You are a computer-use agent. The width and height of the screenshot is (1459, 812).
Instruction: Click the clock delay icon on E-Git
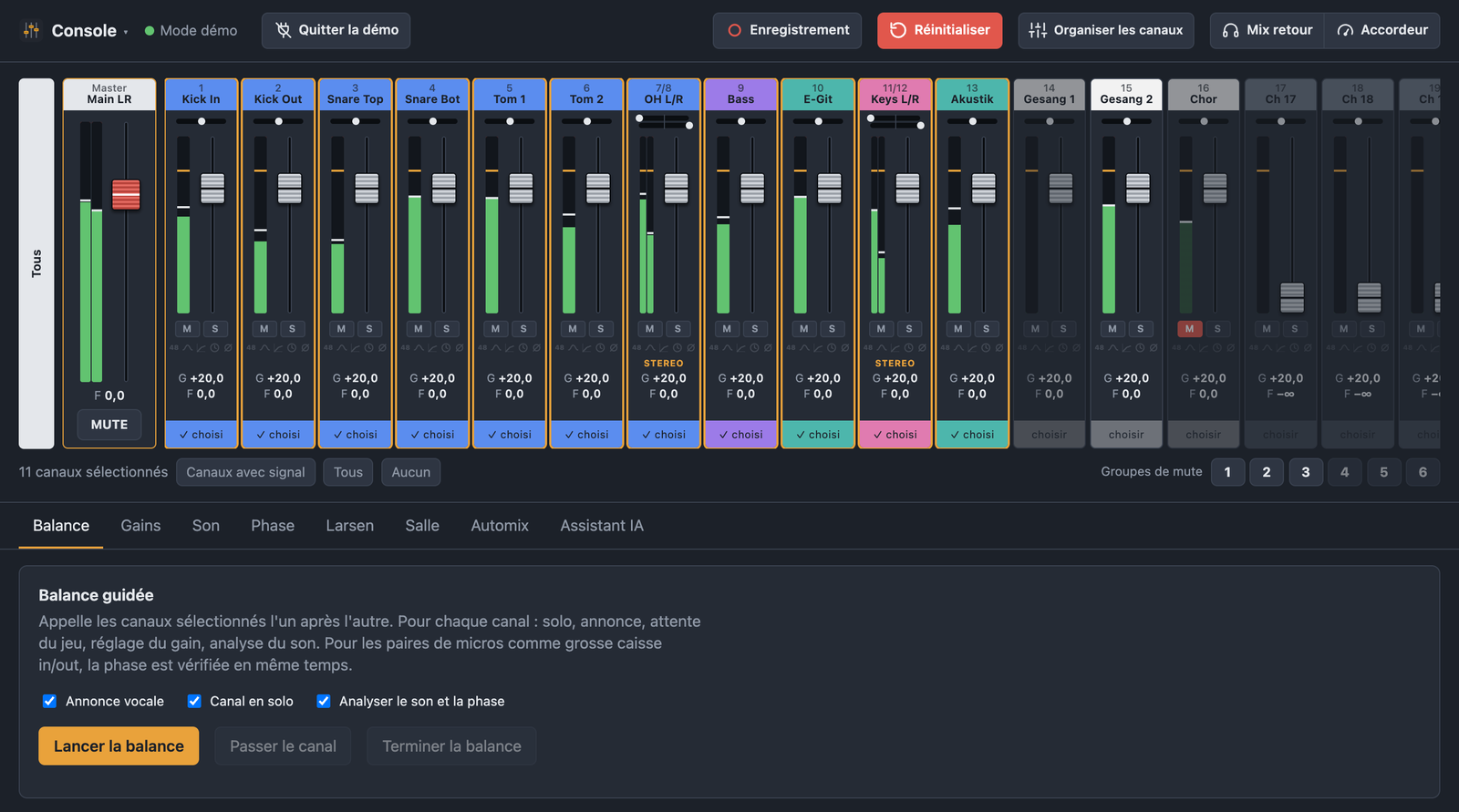click(832, 348)
